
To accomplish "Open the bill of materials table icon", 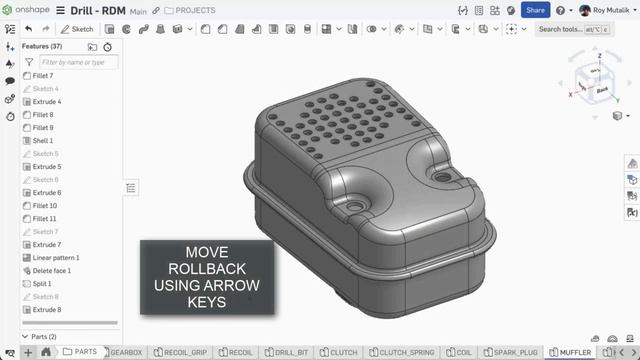I will pyautogui.click(x=479, y=10).
